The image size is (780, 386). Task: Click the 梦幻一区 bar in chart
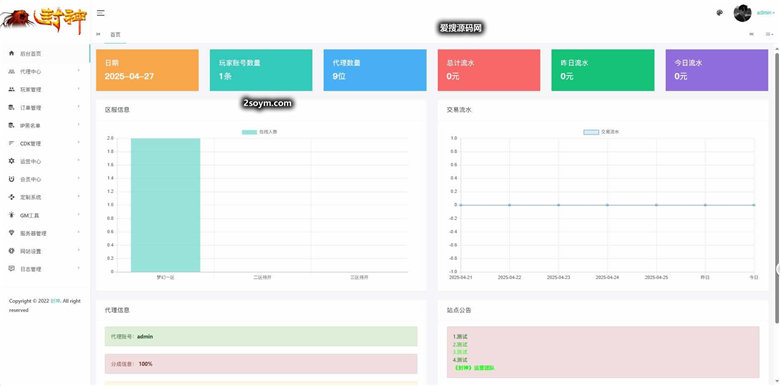pyautogui.click(x=166, y=205)
